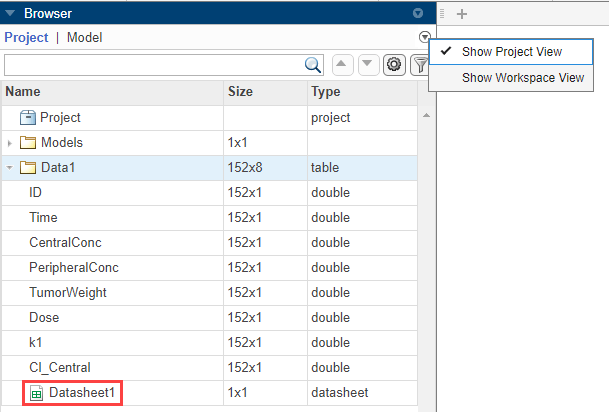Click the scrollbar up arrow
The width and height of the screenshot is (609, 412).
(x=426, y=115)
